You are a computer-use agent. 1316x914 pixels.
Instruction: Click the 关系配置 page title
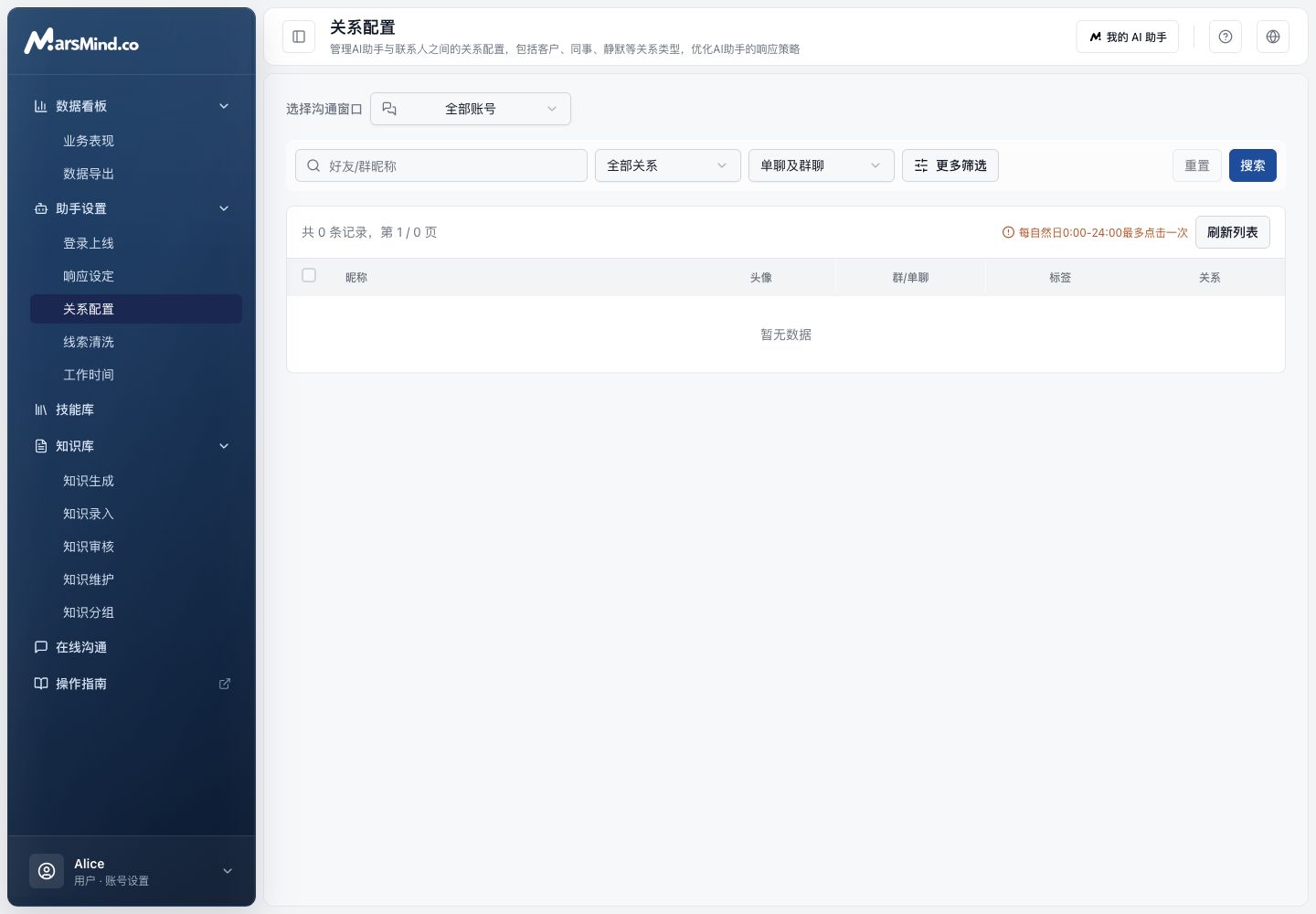point(363,27)
